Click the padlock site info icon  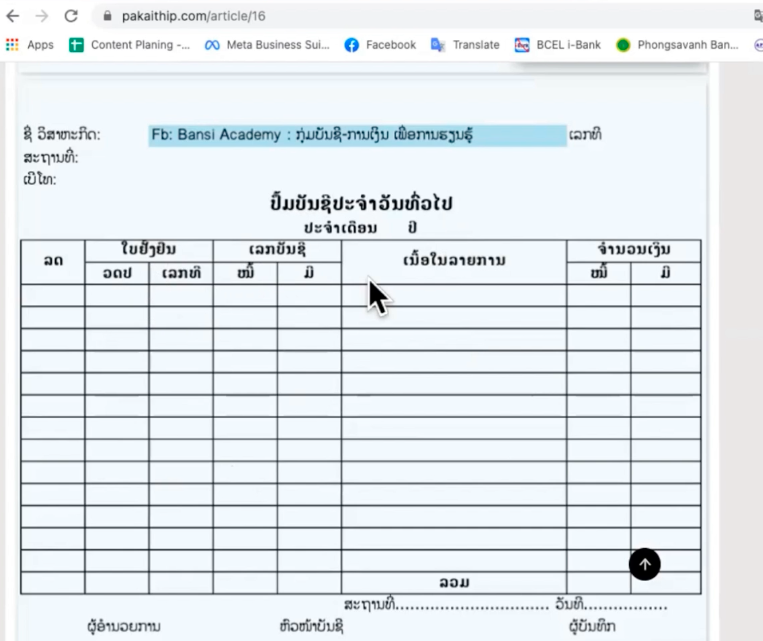(108, 16)
